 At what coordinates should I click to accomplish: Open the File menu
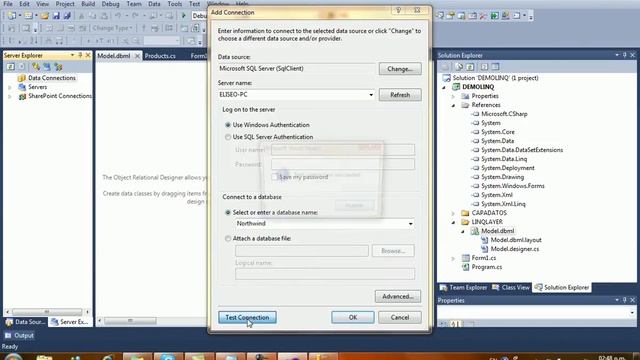8,4
